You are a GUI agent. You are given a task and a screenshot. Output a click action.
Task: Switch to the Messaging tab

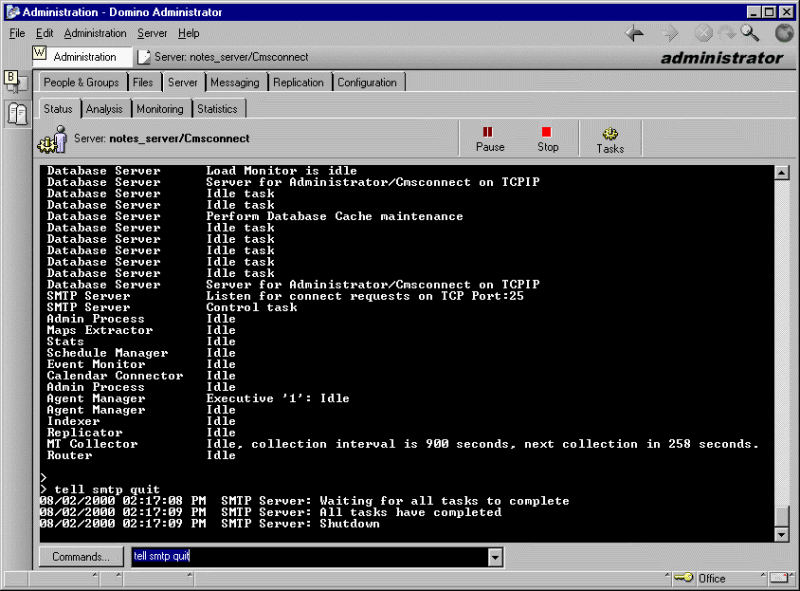(235, 83)
